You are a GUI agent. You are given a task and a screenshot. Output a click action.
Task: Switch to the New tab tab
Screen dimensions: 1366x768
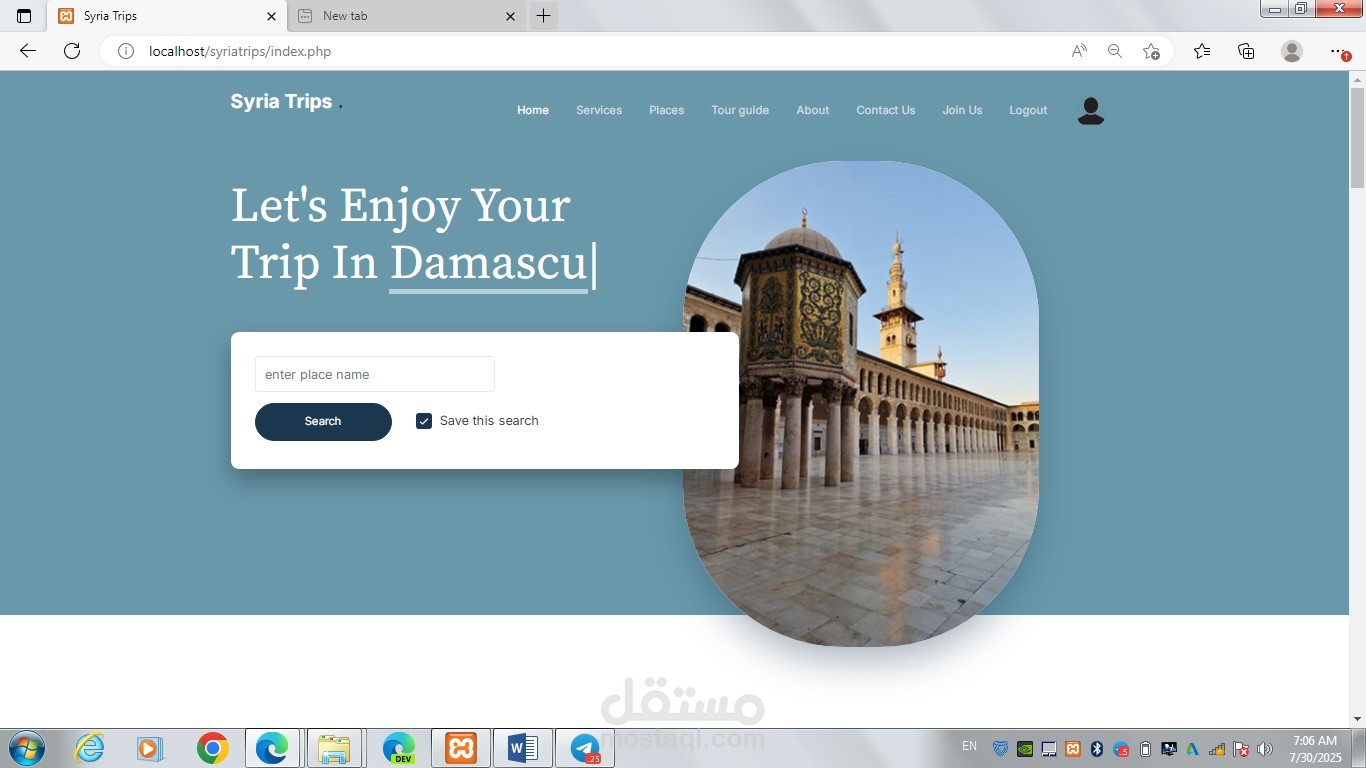click(x=405, y=16)
